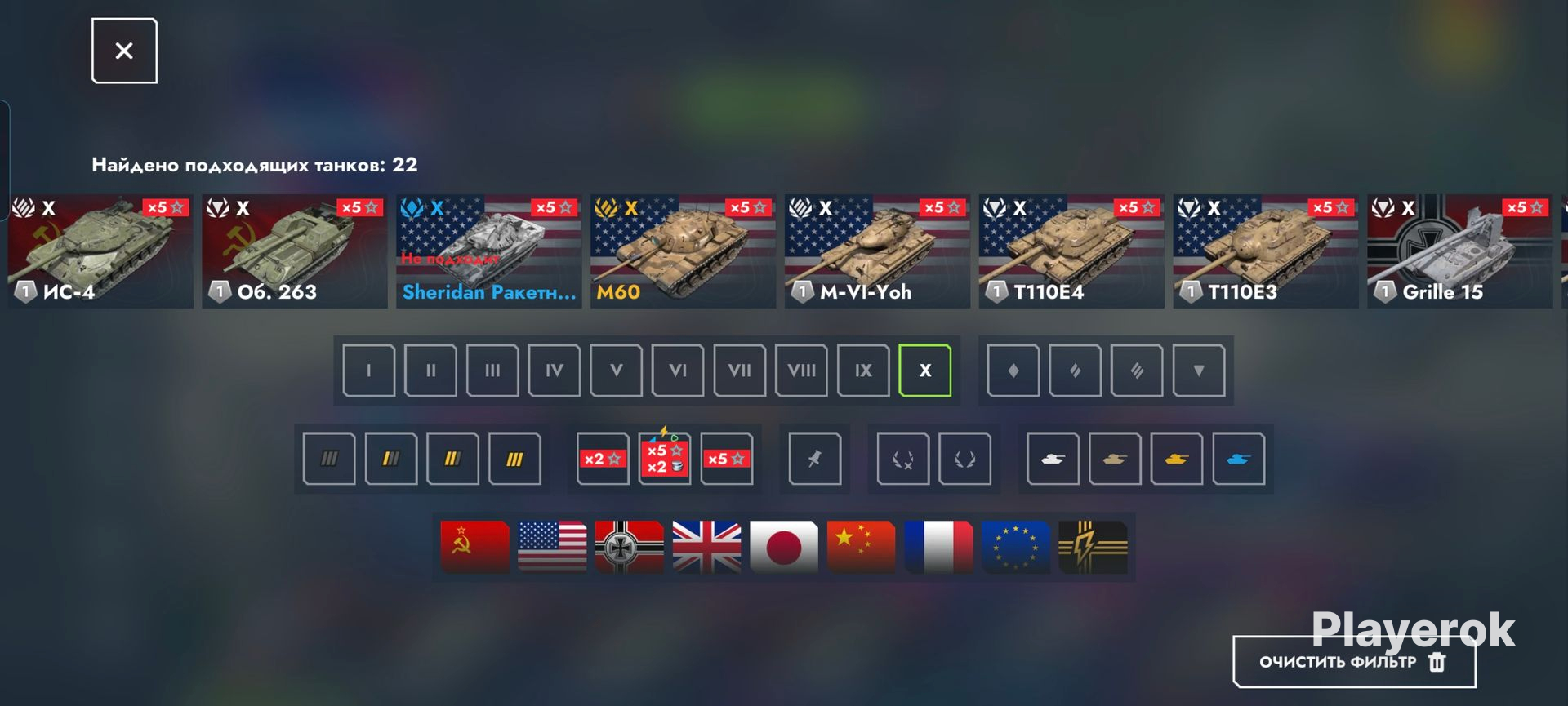Enable the tier VIII filter

click(801, 371)
